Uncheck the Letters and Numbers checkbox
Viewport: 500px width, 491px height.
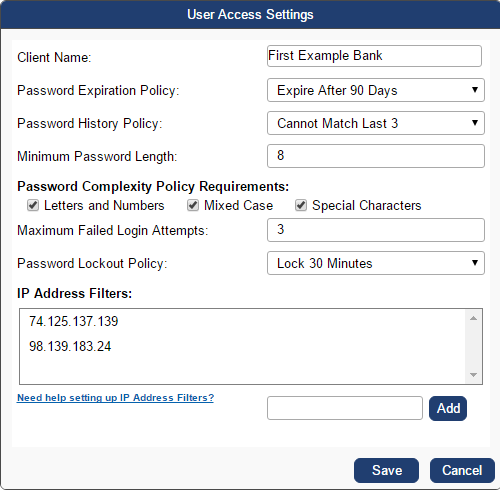33,205
